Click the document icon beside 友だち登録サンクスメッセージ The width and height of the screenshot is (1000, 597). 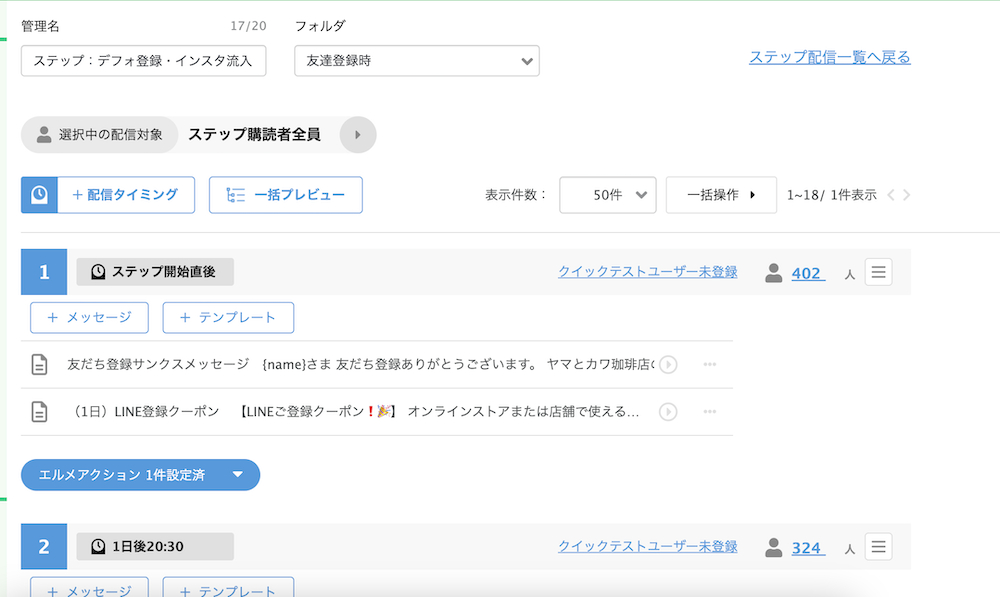[x=39, y=365]
